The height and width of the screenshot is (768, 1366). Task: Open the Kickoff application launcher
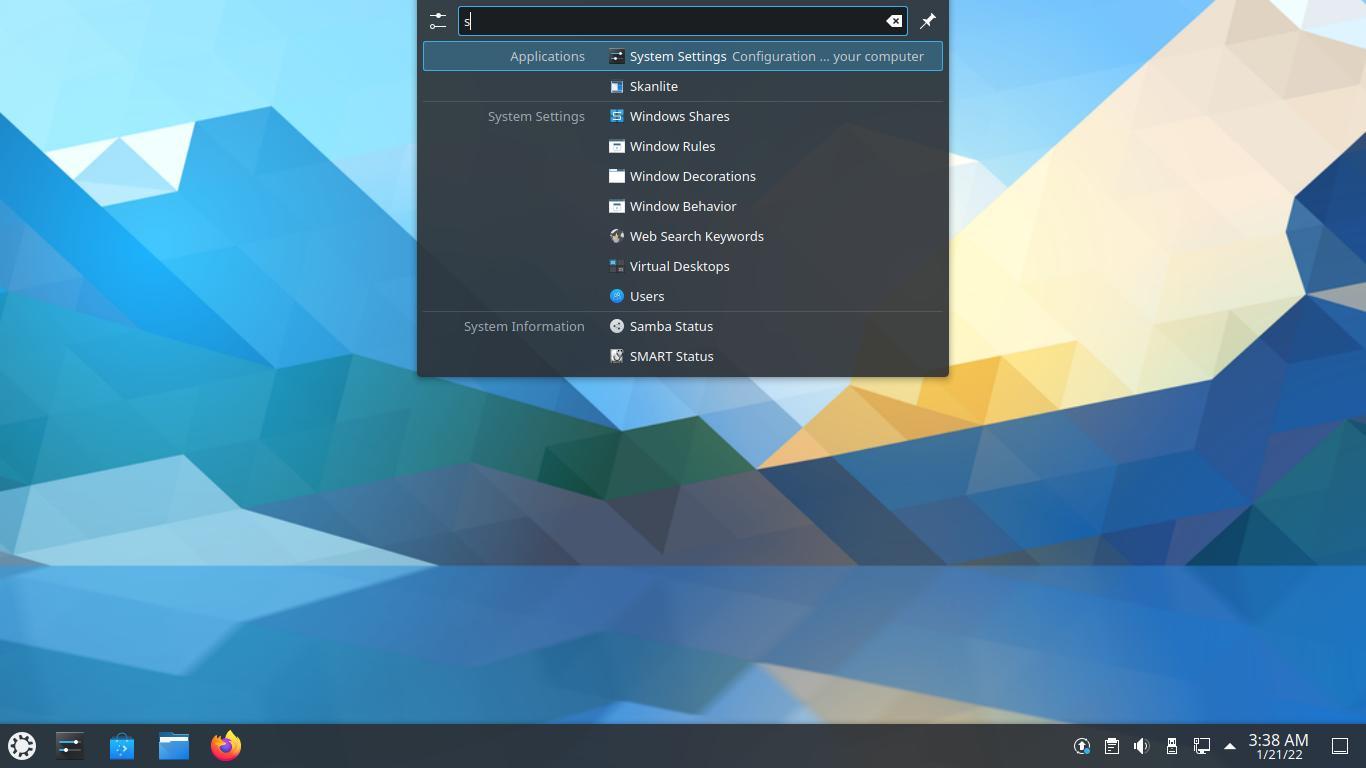[x=21, y=745]
